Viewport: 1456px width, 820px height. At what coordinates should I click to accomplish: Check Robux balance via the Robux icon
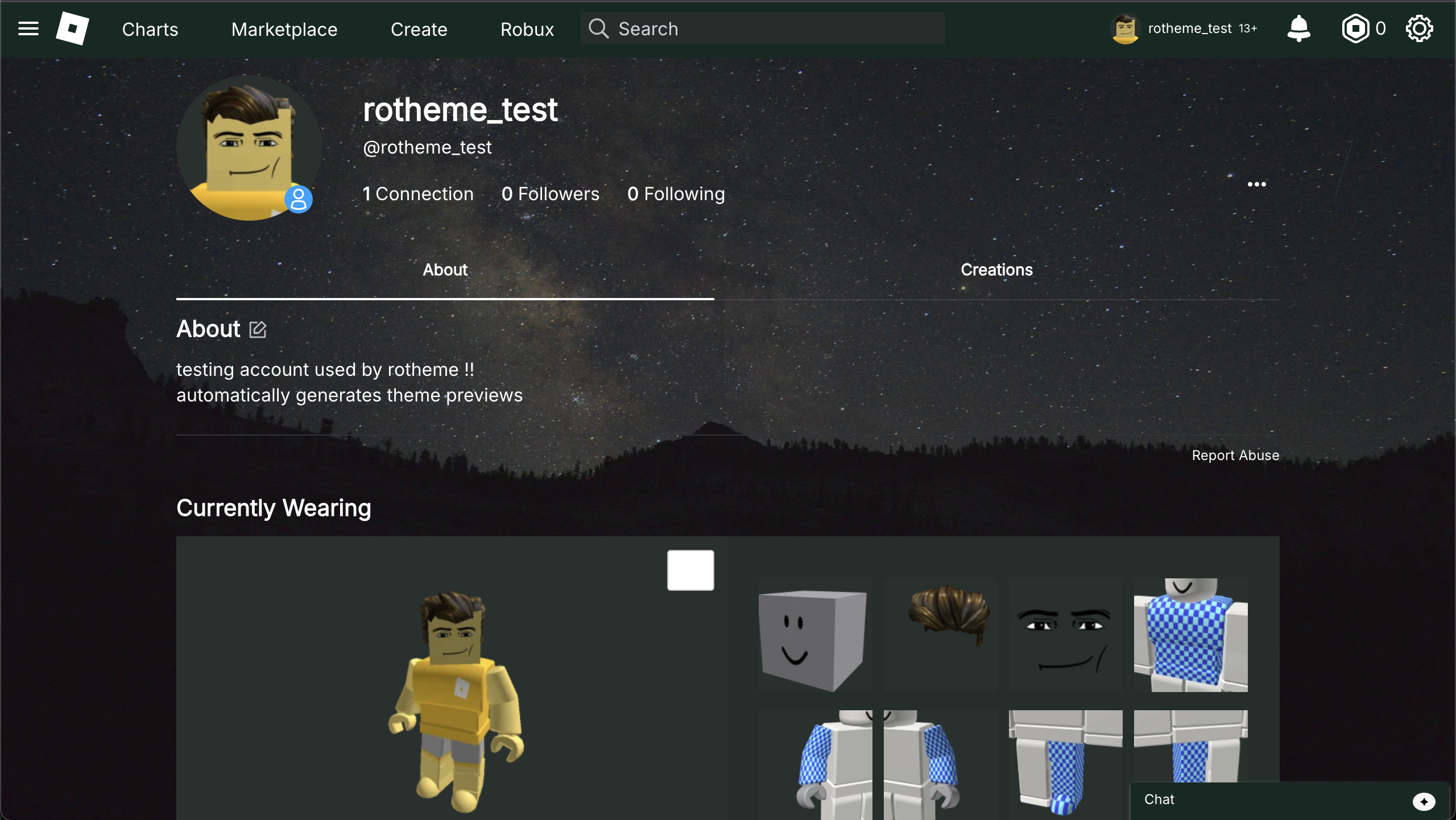[x=1356, y=28]
